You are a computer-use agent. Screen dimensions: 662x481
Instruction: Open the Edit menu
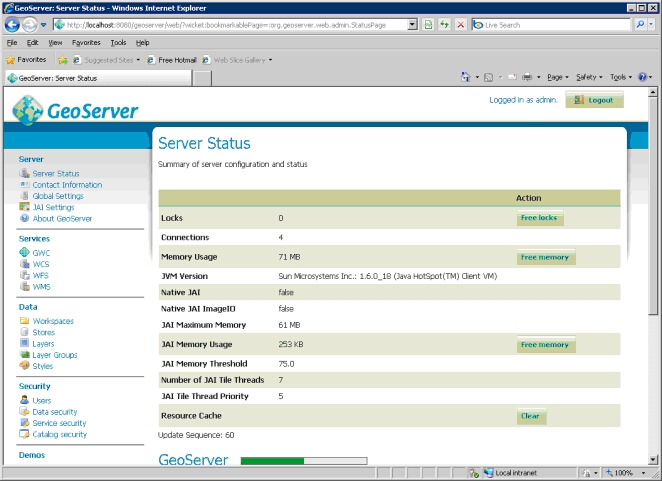coord(32,43)
